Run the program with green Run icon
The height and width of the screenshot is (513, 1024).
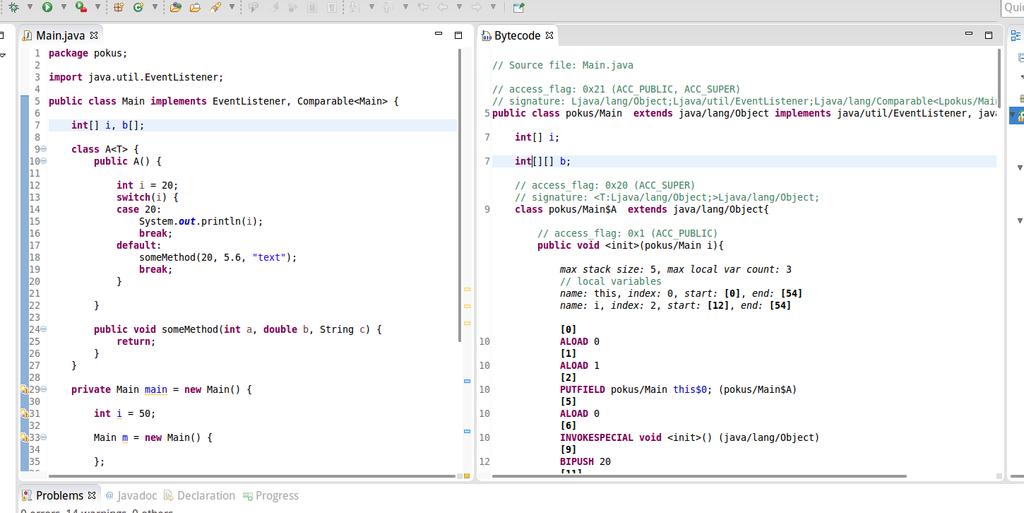pos(47,7)
